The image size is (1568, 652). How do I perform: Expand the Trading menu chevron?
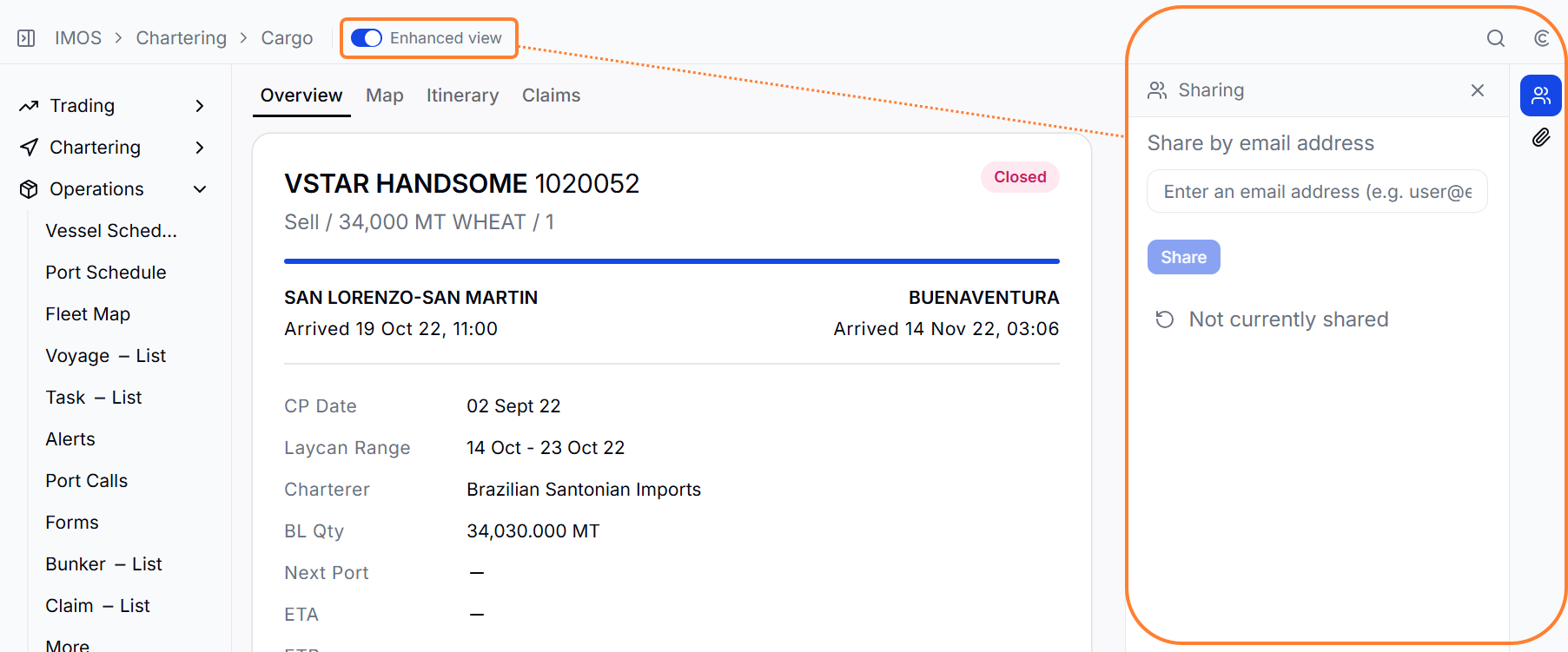[200, 106]
